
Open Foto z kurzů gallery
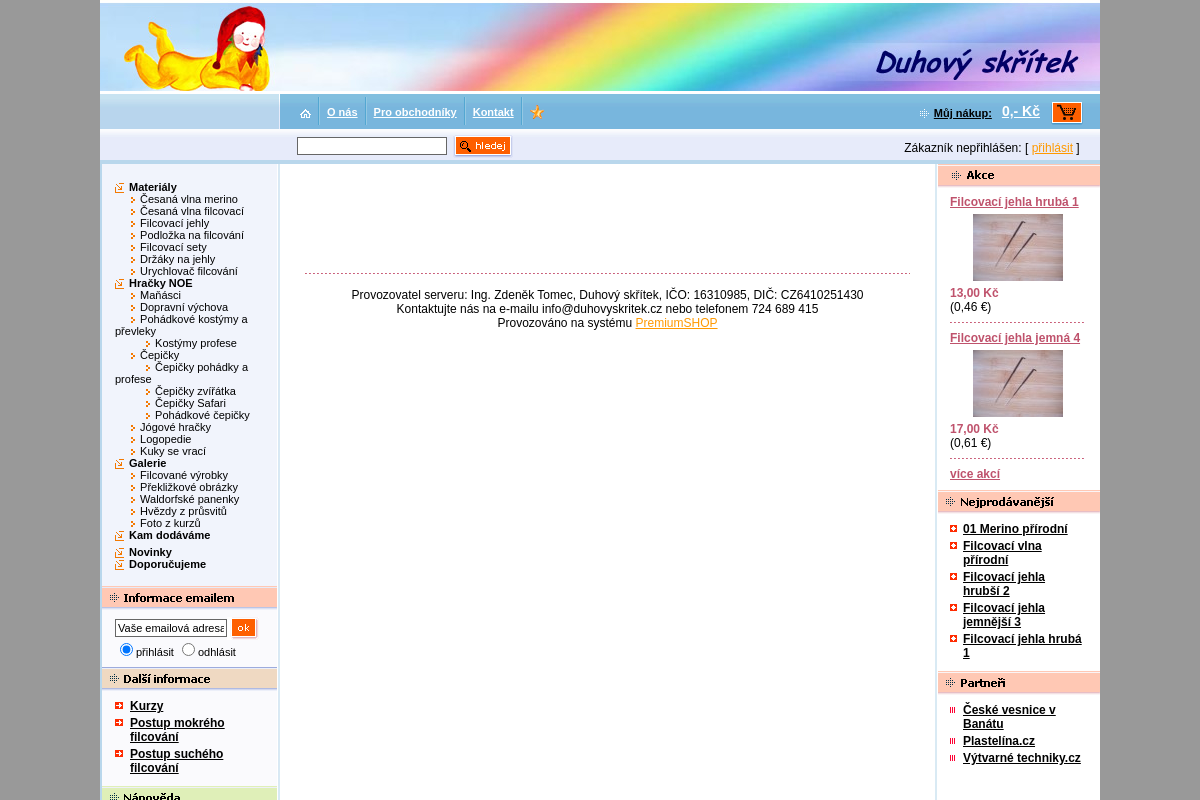point(170,523)
